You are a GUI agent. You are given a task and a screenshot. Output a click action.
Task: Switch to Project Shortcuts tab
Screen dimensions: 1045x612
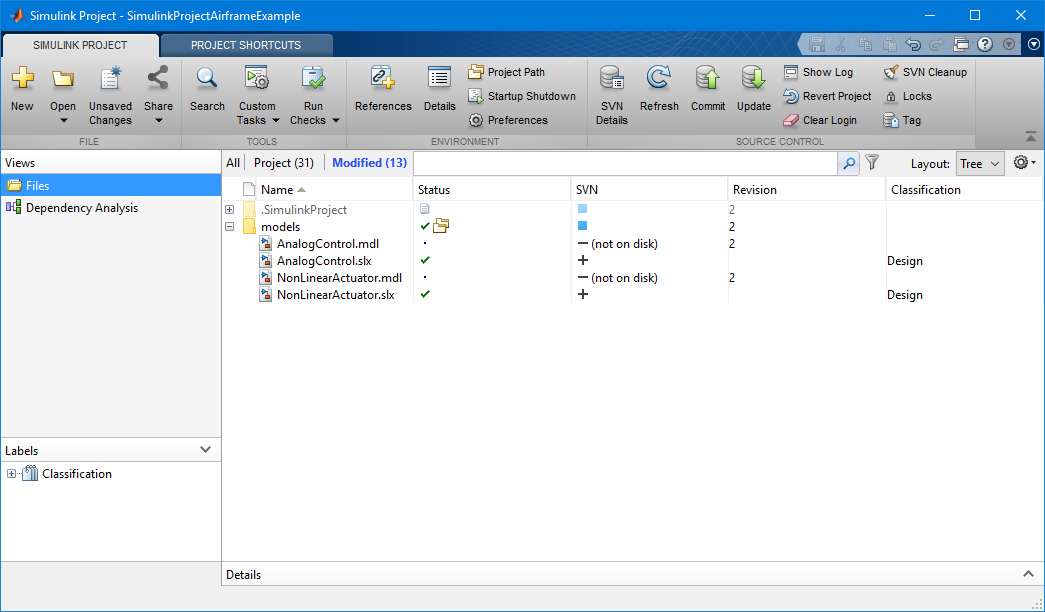[x=246, y=45]
